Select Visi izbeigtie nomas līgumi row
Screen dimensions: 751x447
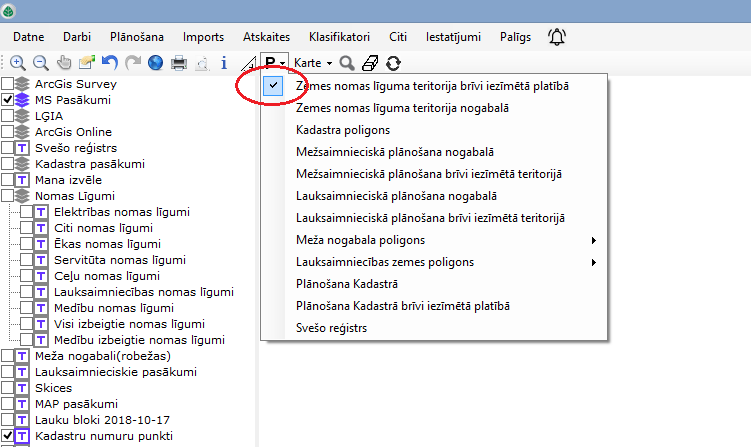pyautogui.click(x=129, y=324)
